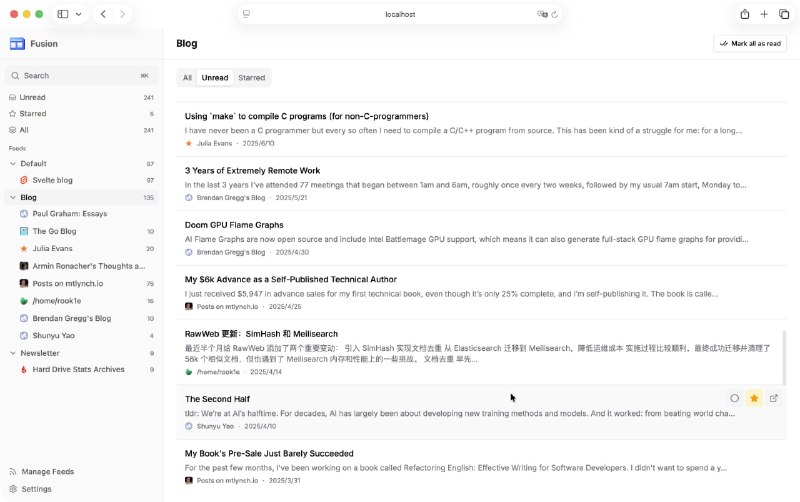
Task: Open The Second Half in external link
Action: [x=773, y=398]
